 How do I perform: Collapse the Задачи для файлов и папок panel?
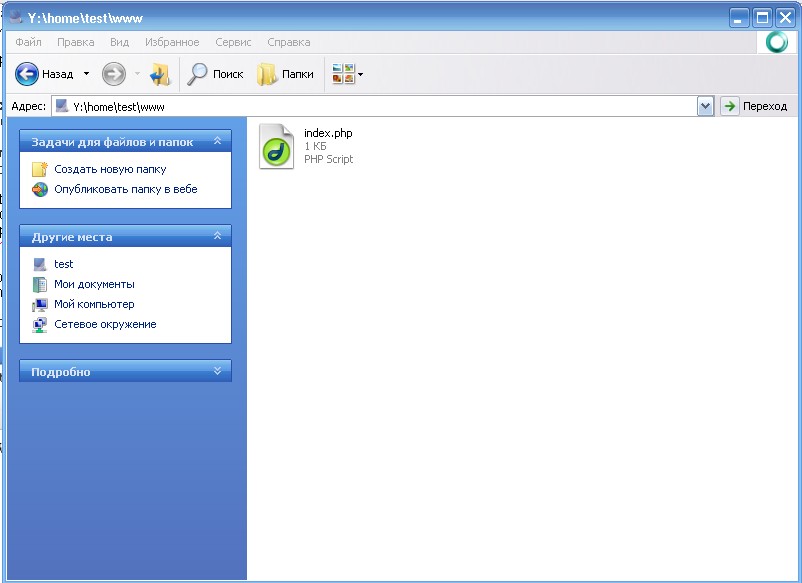click(217, 141)
